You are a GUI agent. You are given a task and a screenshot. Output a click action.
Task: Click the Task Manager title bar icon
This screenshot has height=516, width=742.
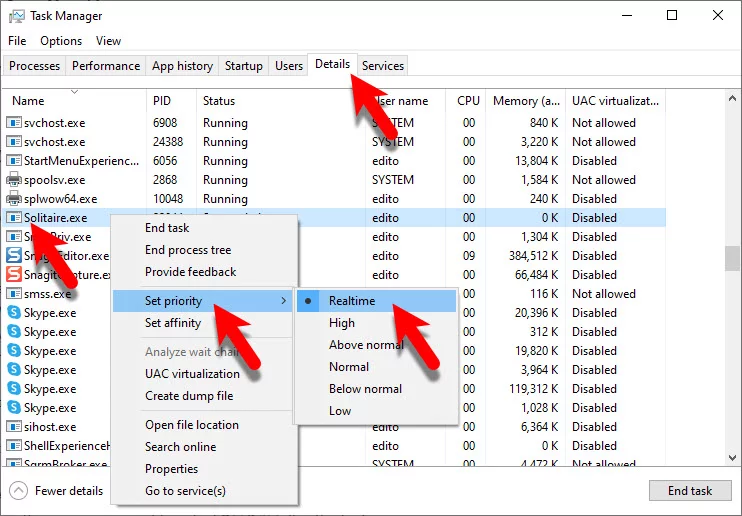click(17, 16)
